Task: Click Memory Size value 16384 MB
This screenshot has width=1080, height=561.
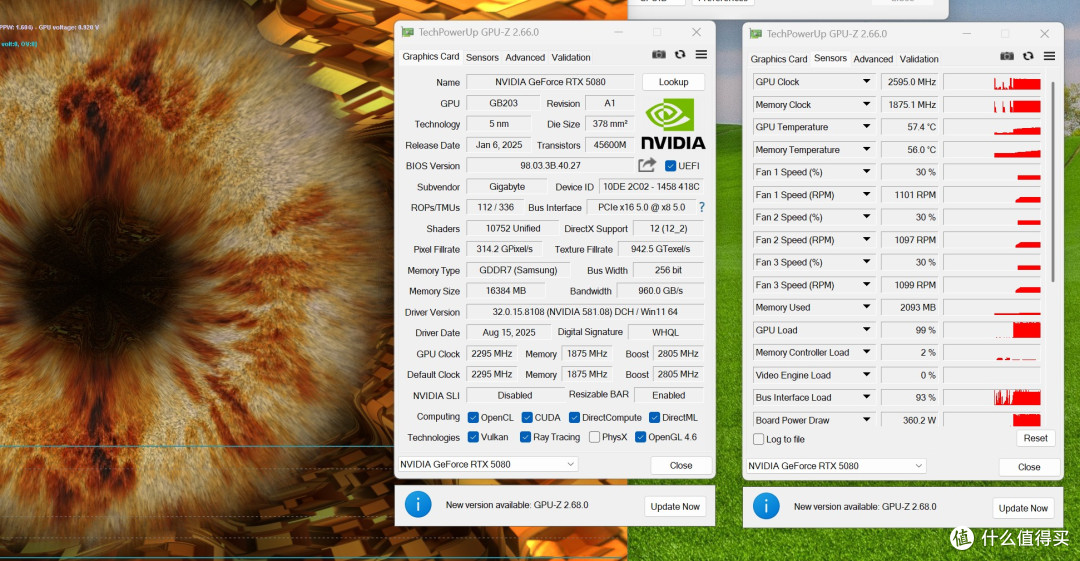Action: pyautogui.click(x=506, y=291)
